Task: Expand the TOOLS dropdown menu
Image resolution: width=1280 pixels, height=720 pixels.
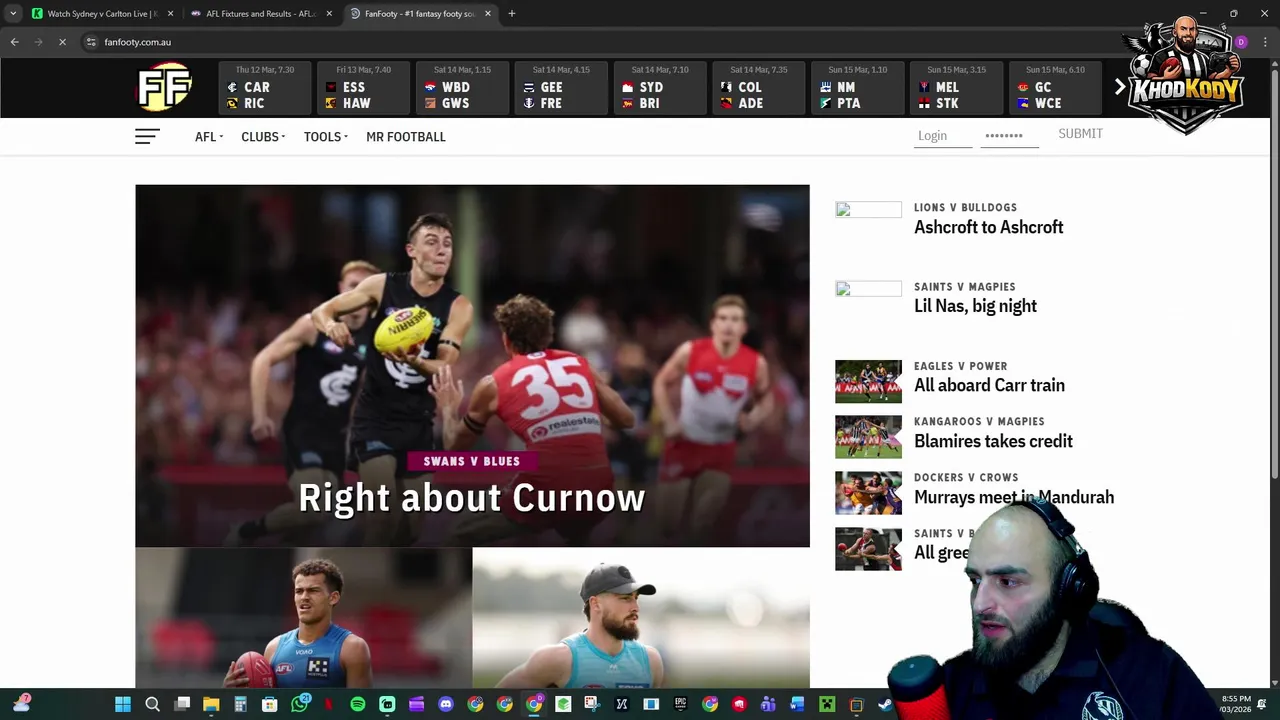Action: (326, 137)
